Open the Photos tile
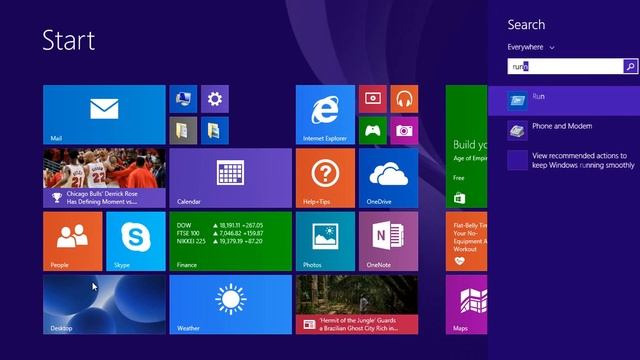 pyautogui.click(x=325, y=241)
